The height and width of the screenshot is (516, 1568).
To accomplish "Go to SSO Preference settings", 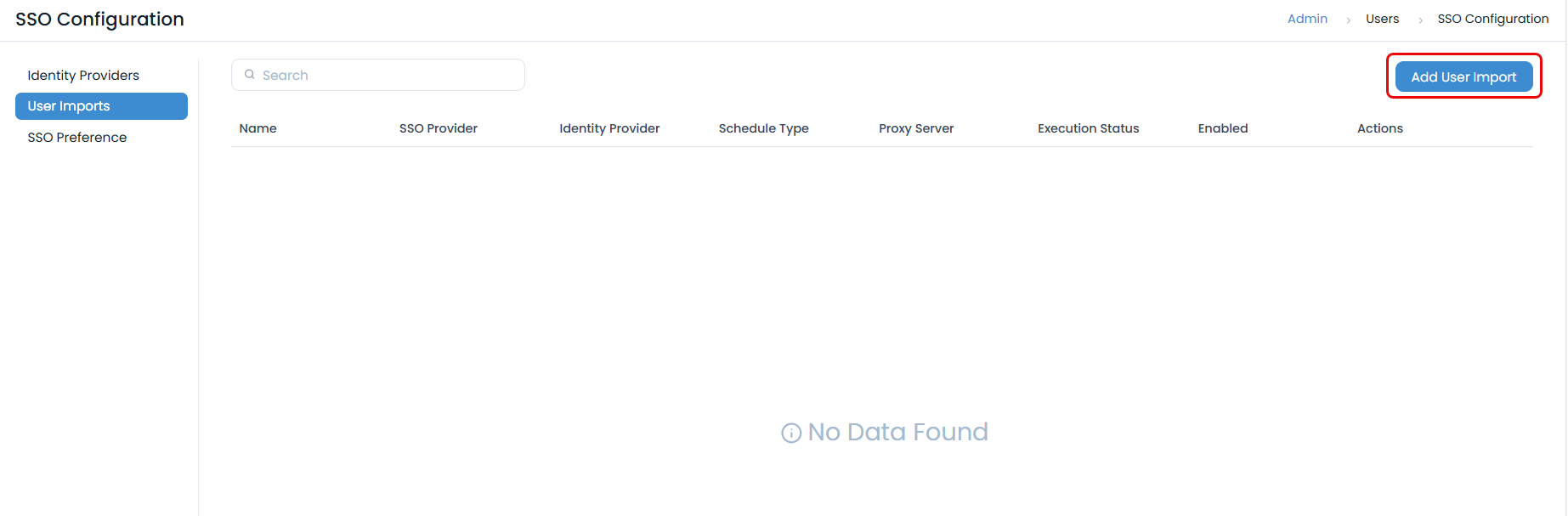I will (x=77, y=138).
